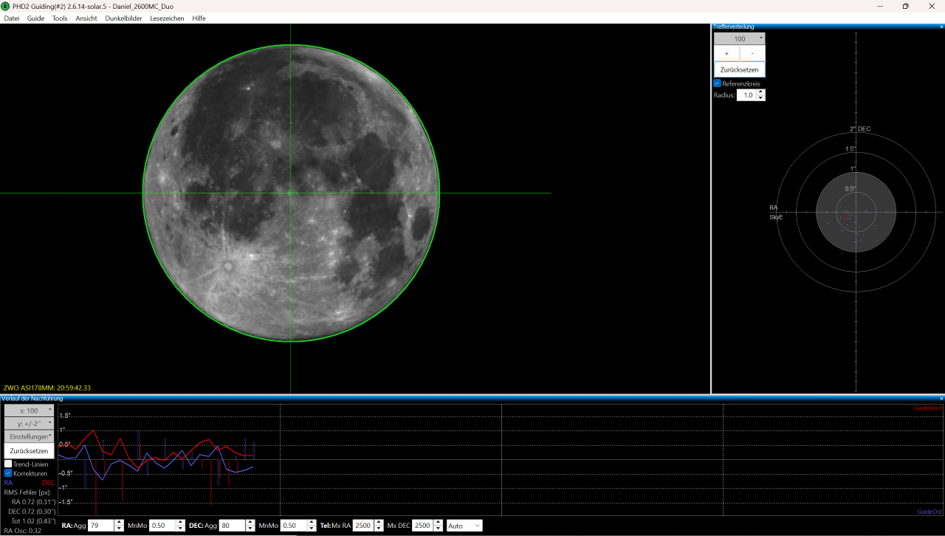Close the Trefferverteilung panel
The height and width of the screenshot is (536, 945).
pos(941,27)
